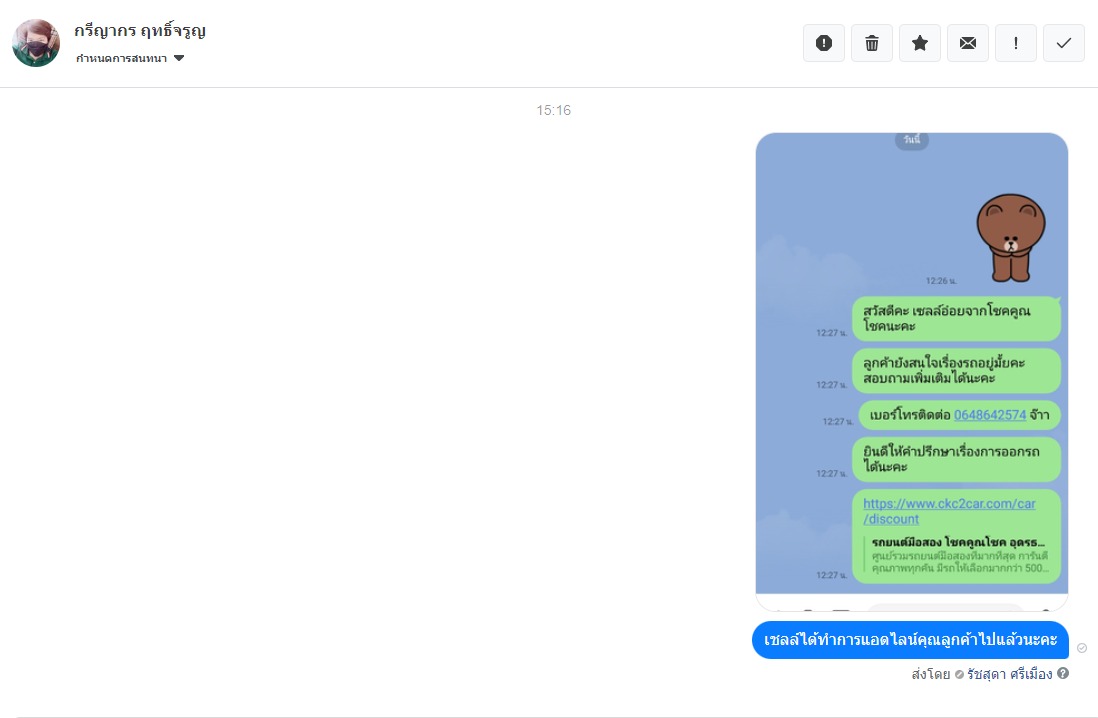Click the phone number 0648642574 in the image
Viewport: 1098px width, 718px height.
click(989, 415)
